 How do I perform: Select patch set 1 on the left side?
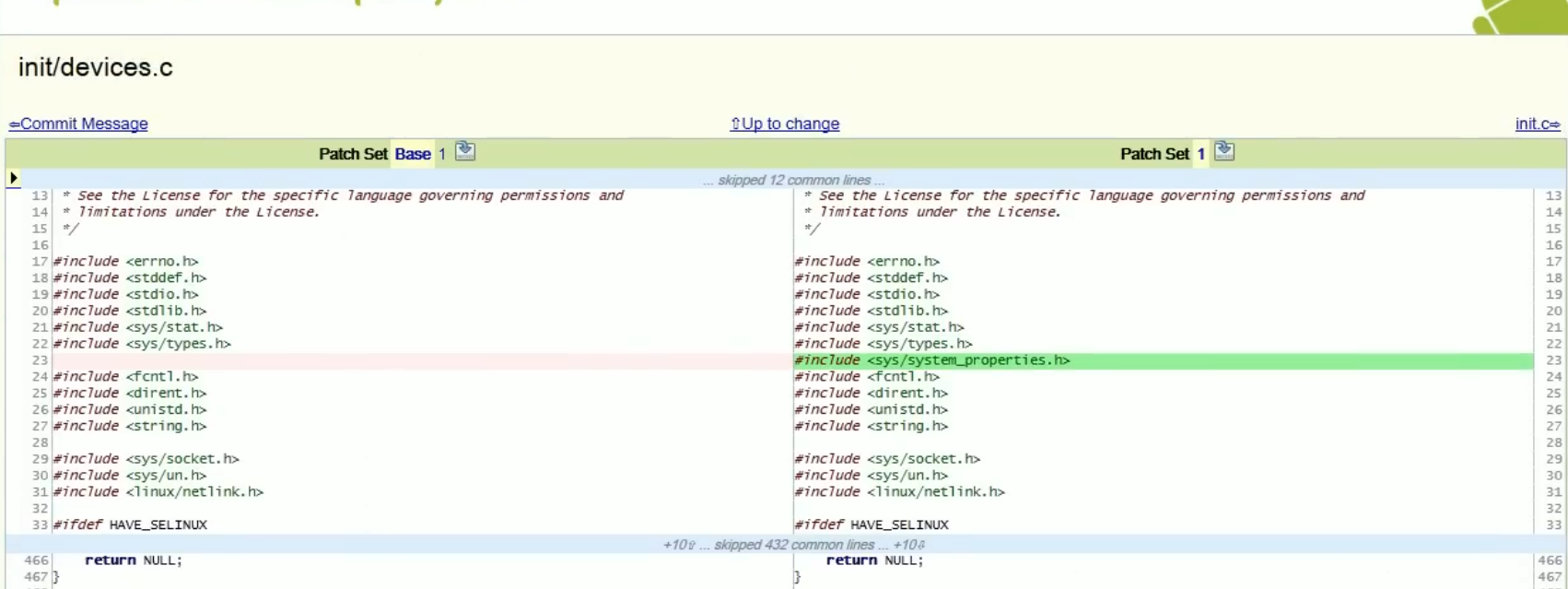(x=442, y=154)
